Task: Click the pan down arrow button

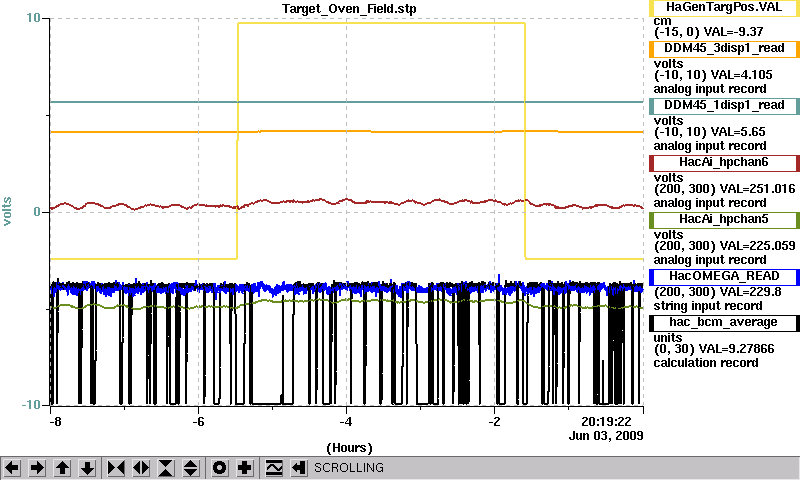Action: pos(88,468)
